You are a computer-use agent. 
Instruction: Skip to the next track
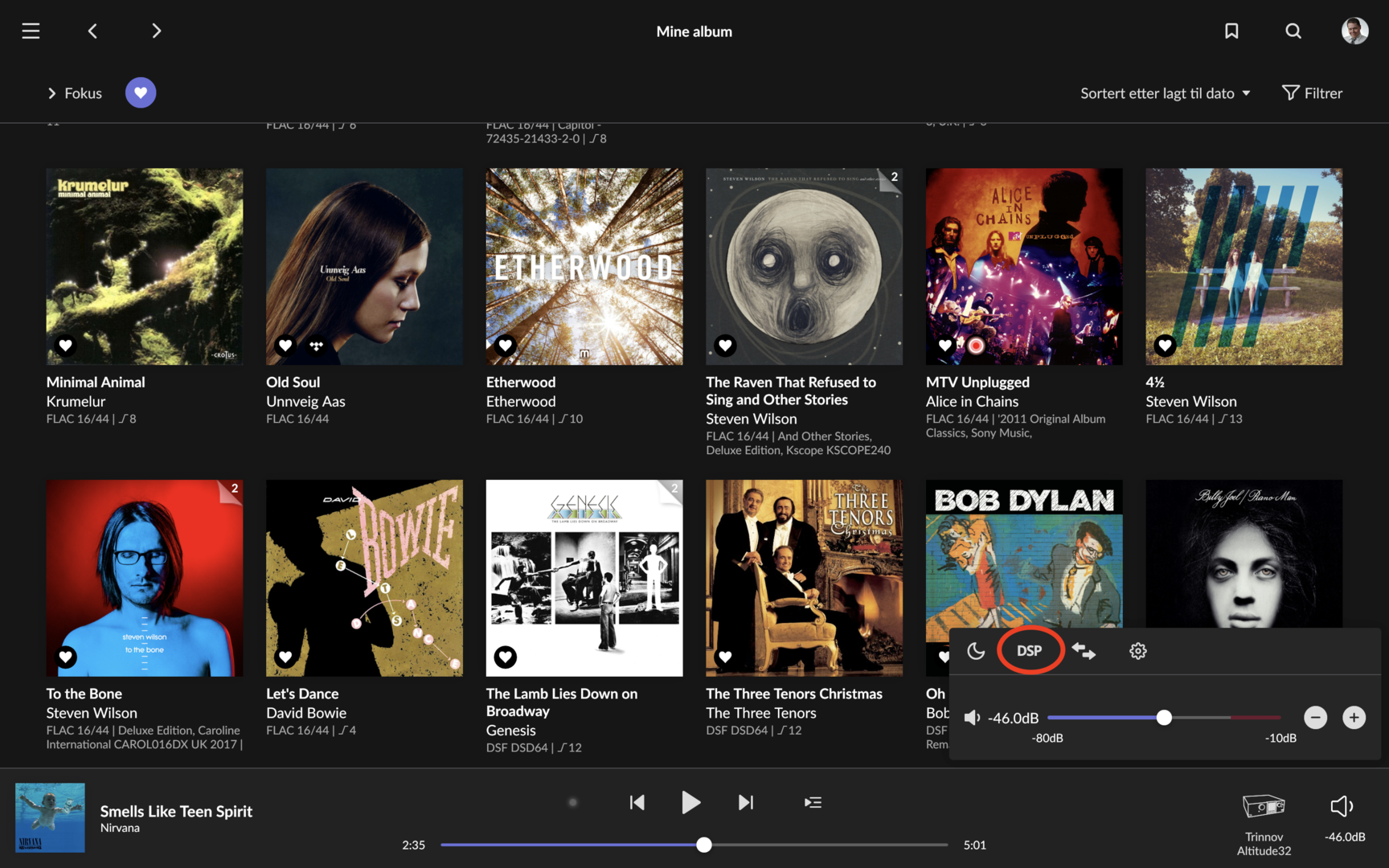click(x=745, y=802)
